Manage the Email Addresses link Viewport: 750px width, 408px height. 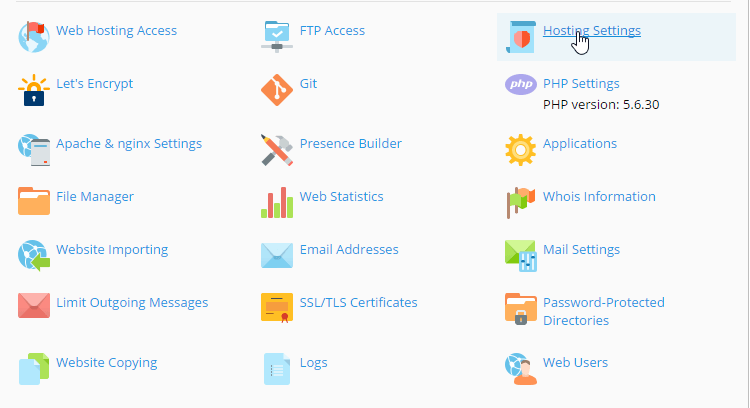(349, 250)
